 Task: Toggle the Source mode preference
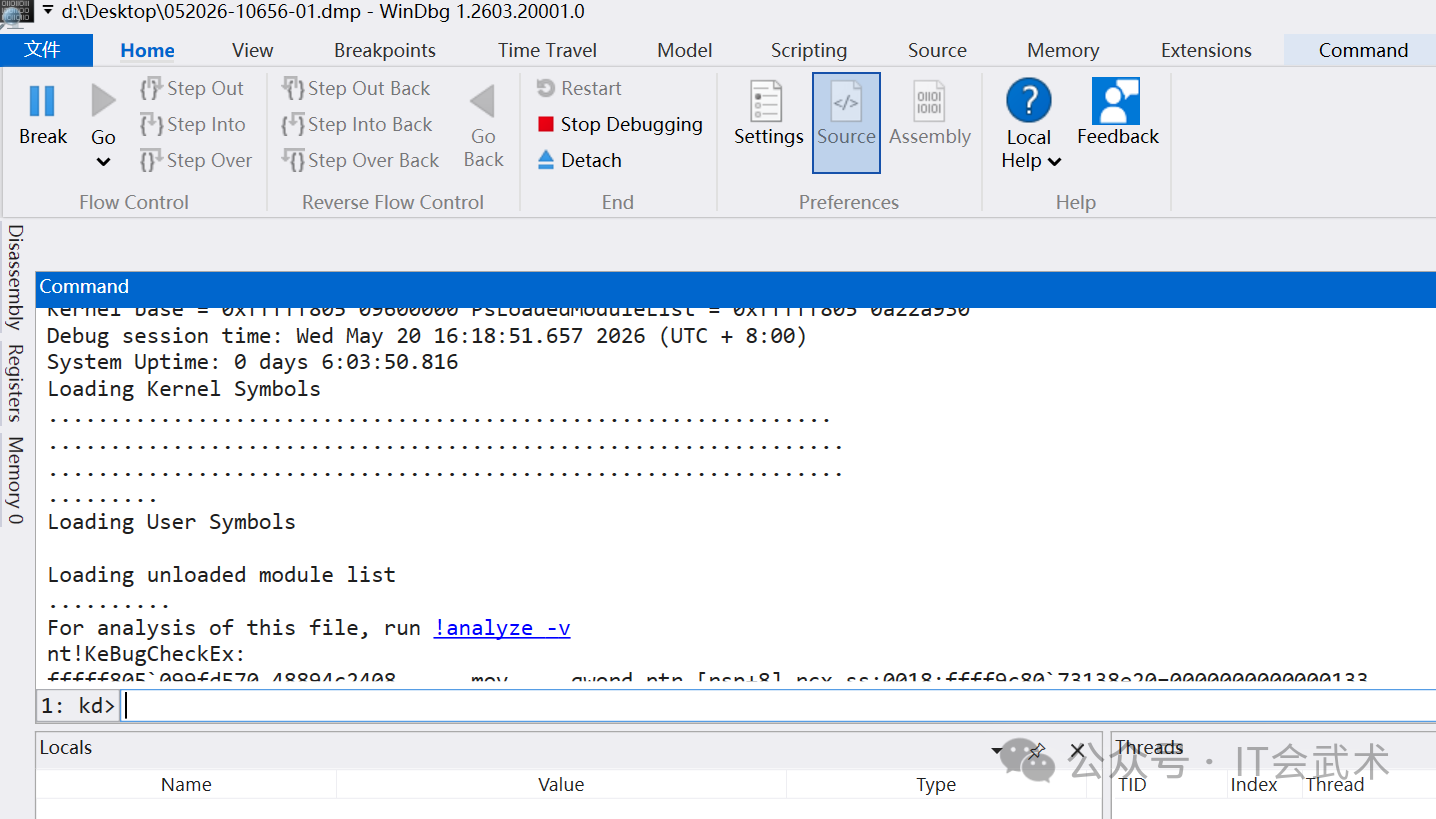(x=846, y=122)
